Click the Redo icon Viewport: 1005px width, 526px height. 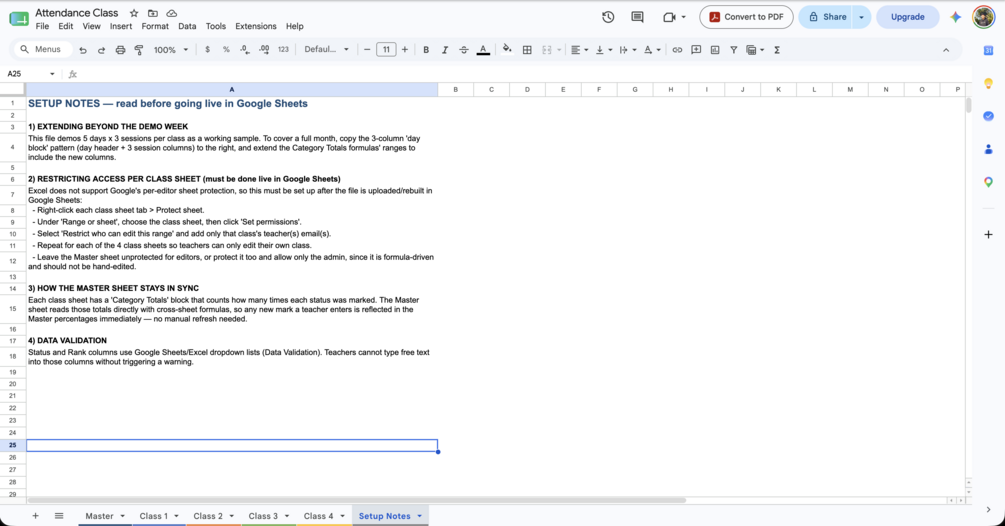tap(101, 50)
